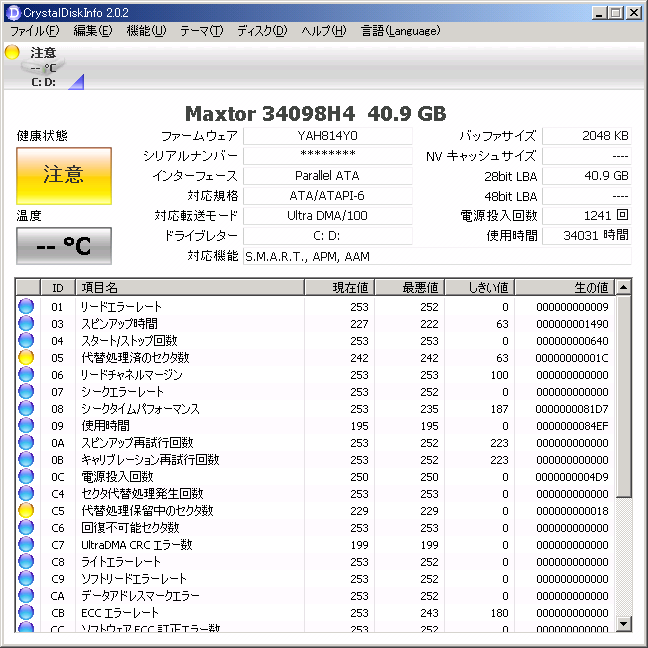
Task: Click the scroll down arrow of the attribute list
Action: (623, 623)
